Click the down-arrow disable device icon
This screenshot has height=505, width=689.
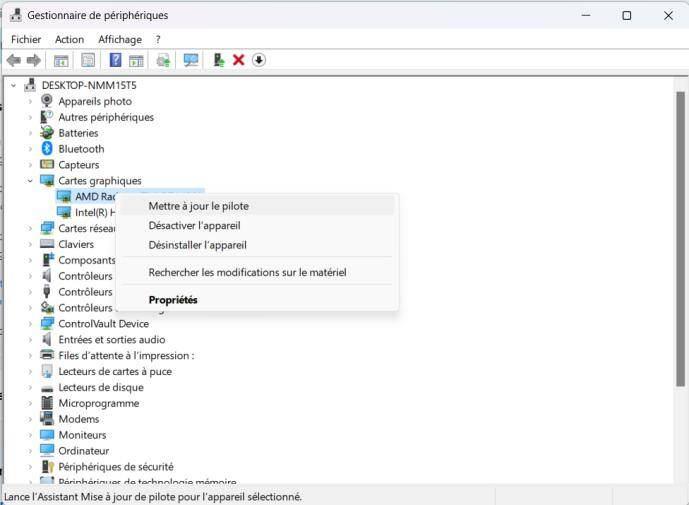point(259,60)
